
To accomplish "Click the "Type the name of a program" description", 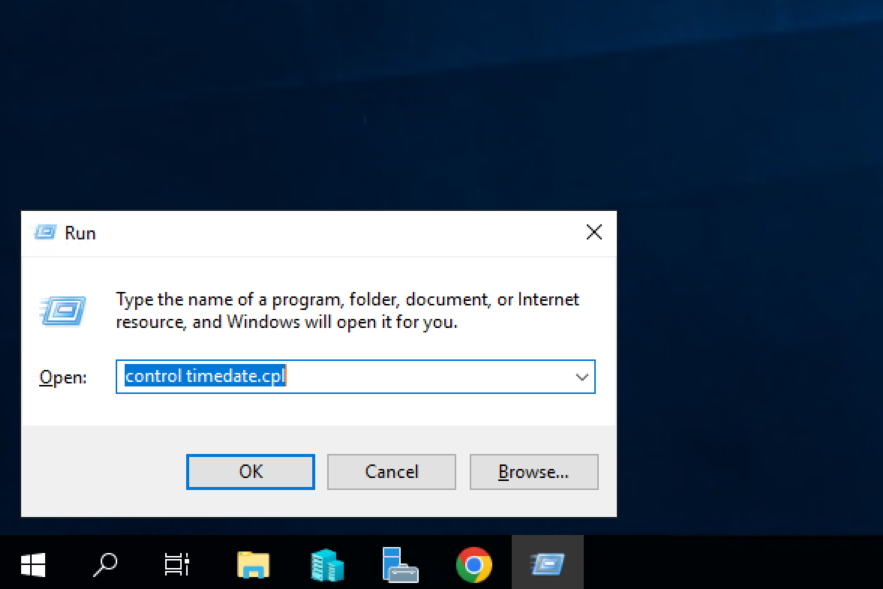I will (347, 310).
